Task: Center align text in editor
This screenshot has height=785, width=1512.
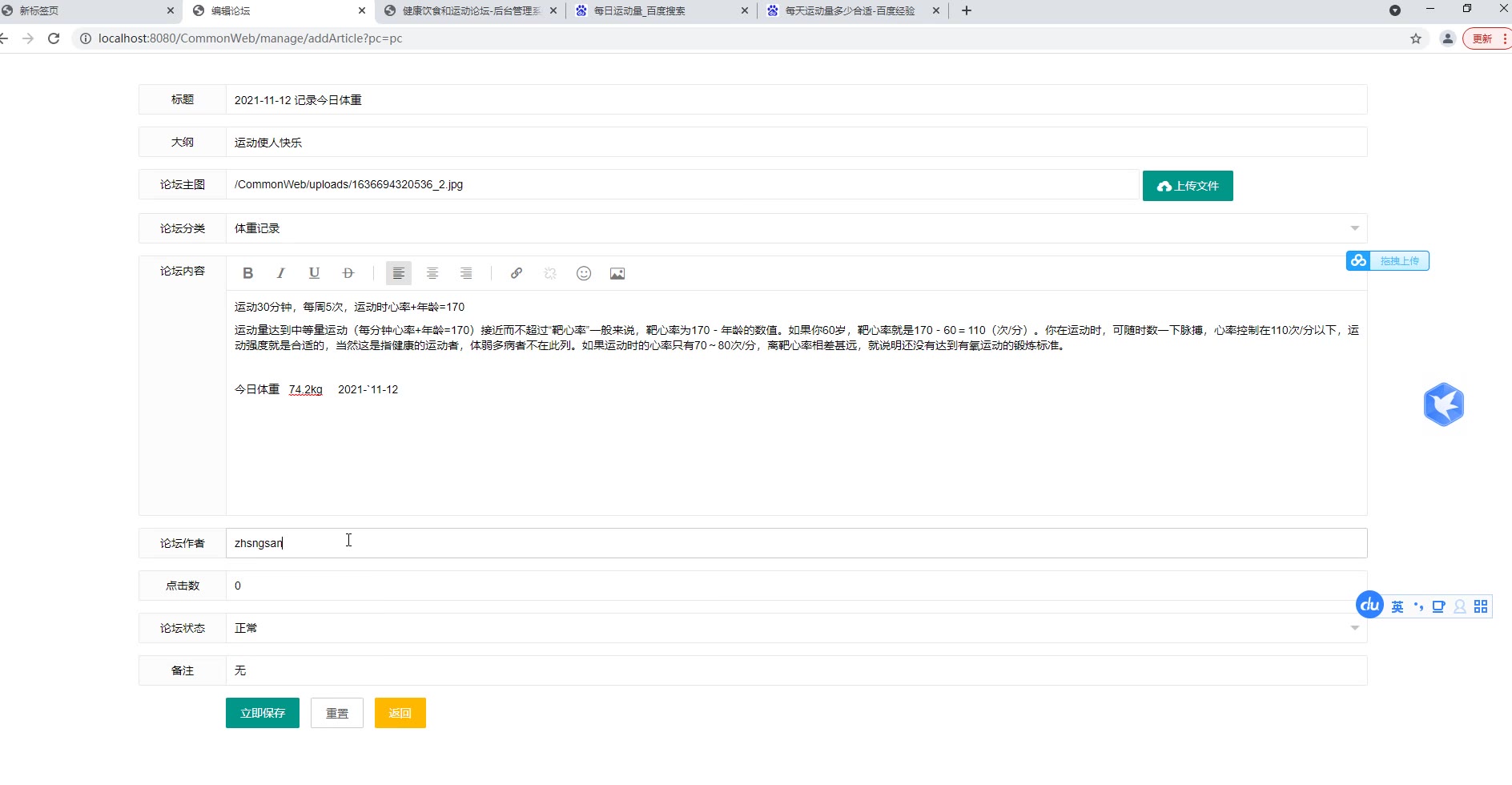Action: tap(432, 273)
